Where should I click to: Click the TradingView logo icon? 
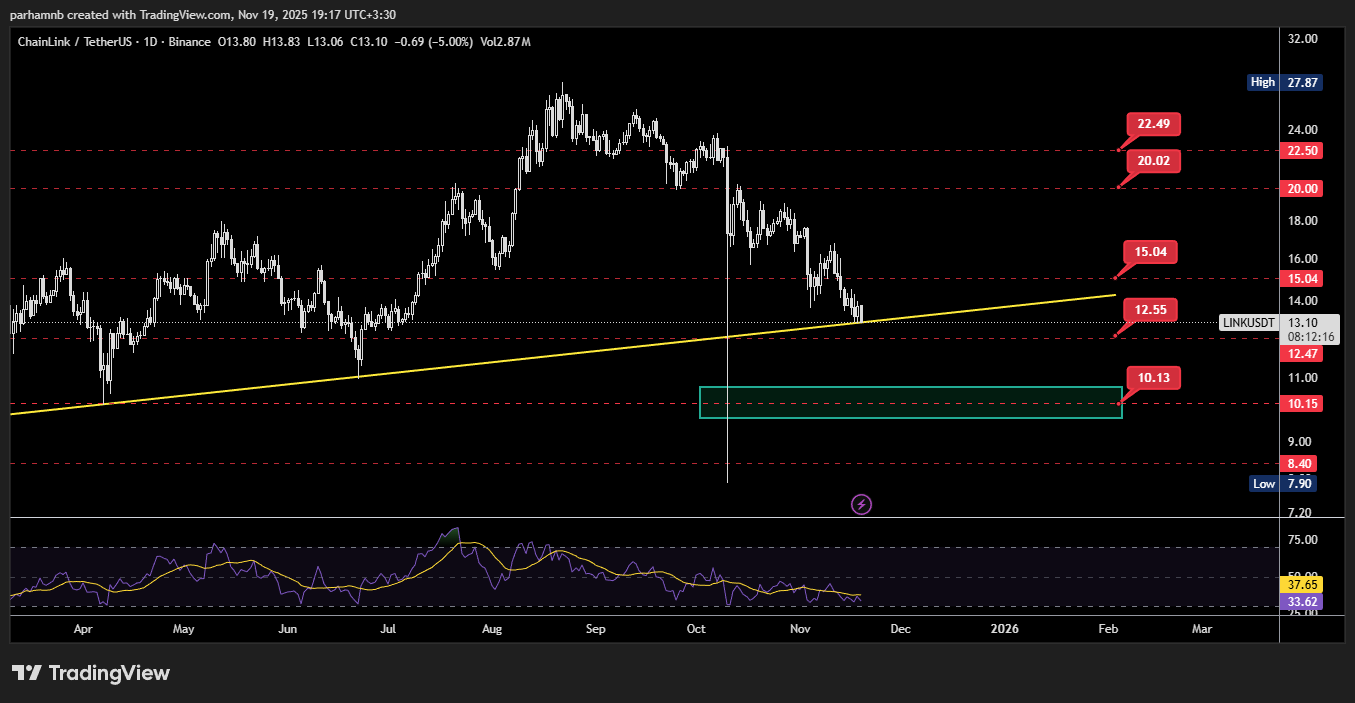point(27,673)
